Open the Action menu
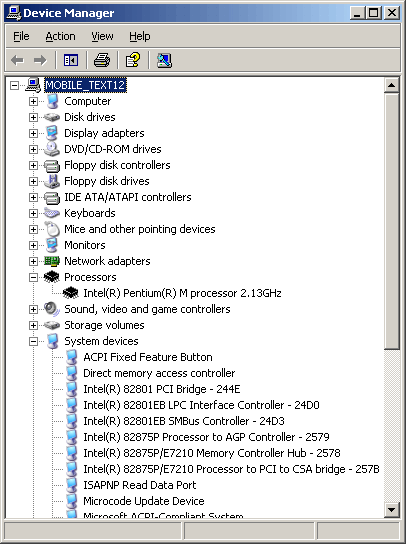The image size is (406, 544). point(60,36)
